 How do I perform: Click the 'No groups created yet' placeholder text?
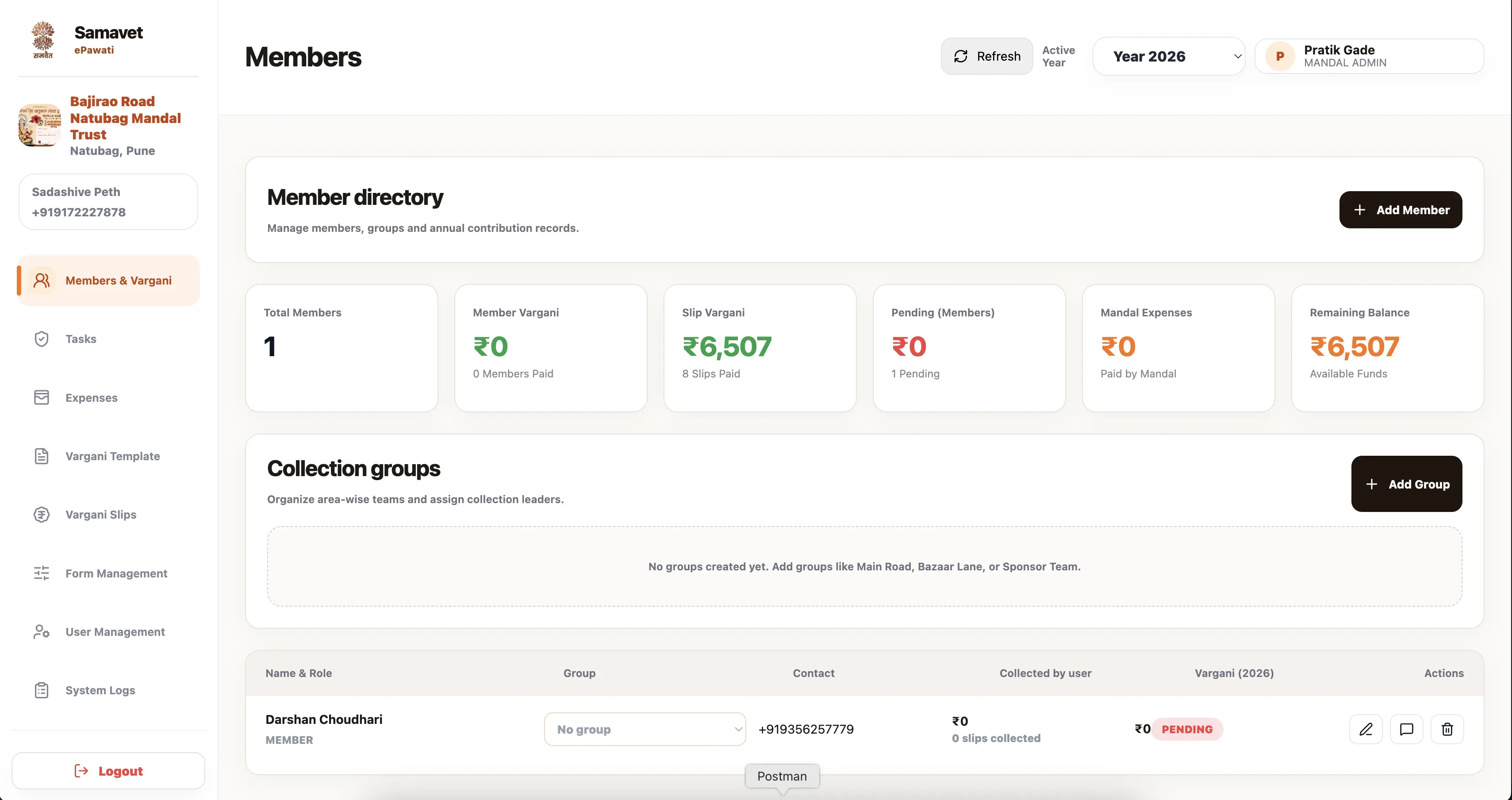coord(864,566)
